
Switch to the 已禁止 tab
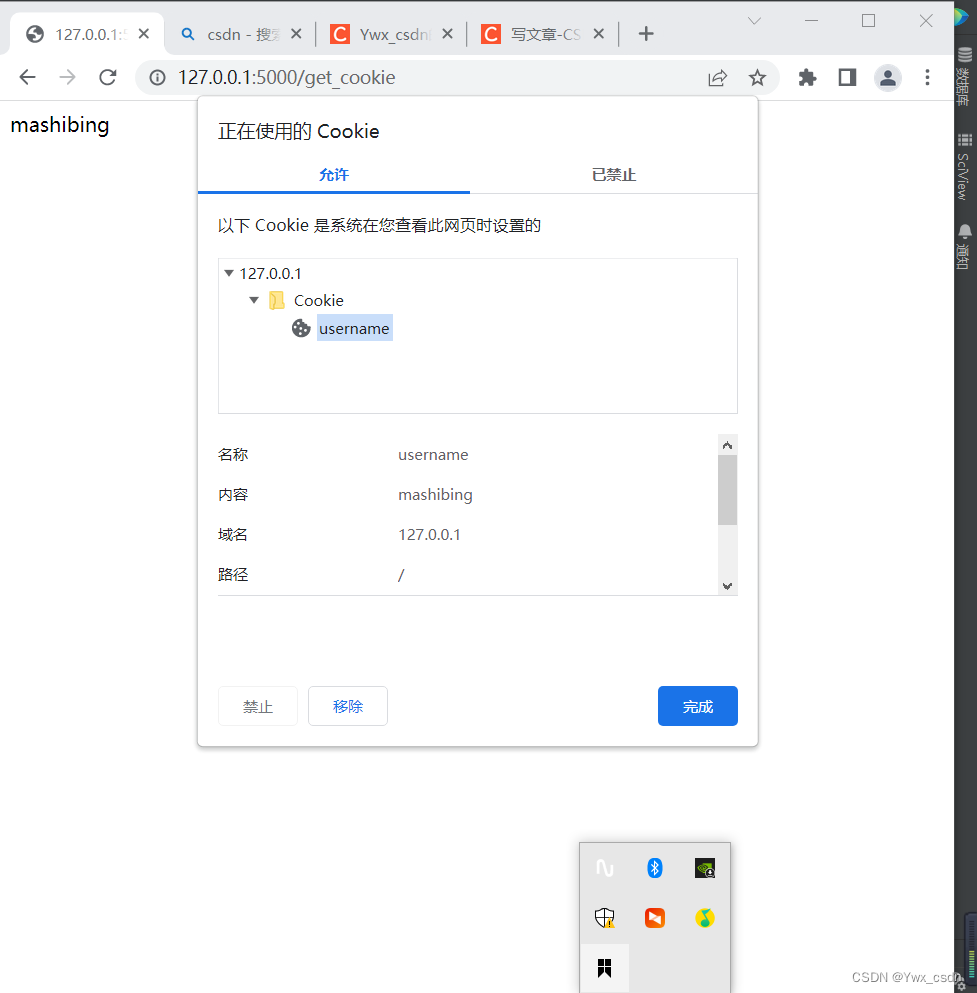click(x=613, y=175)
